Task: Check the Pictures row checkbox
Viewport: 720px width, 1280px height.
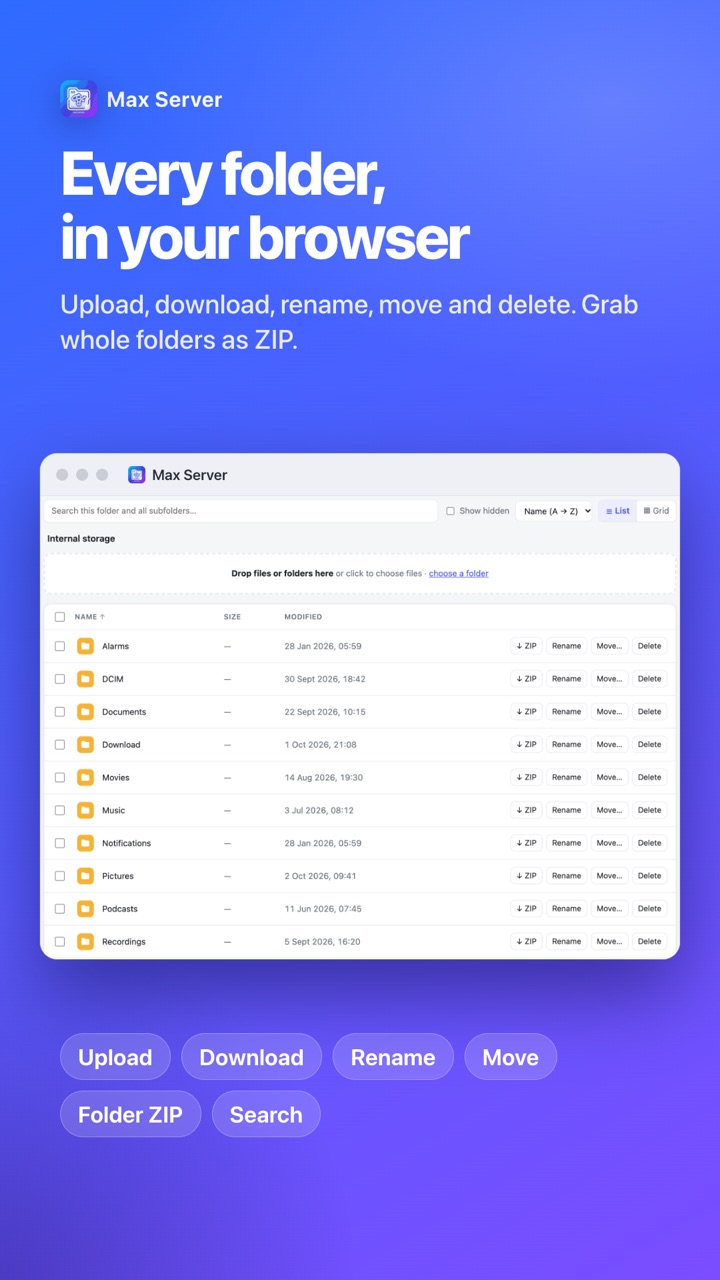Action: 60,876
